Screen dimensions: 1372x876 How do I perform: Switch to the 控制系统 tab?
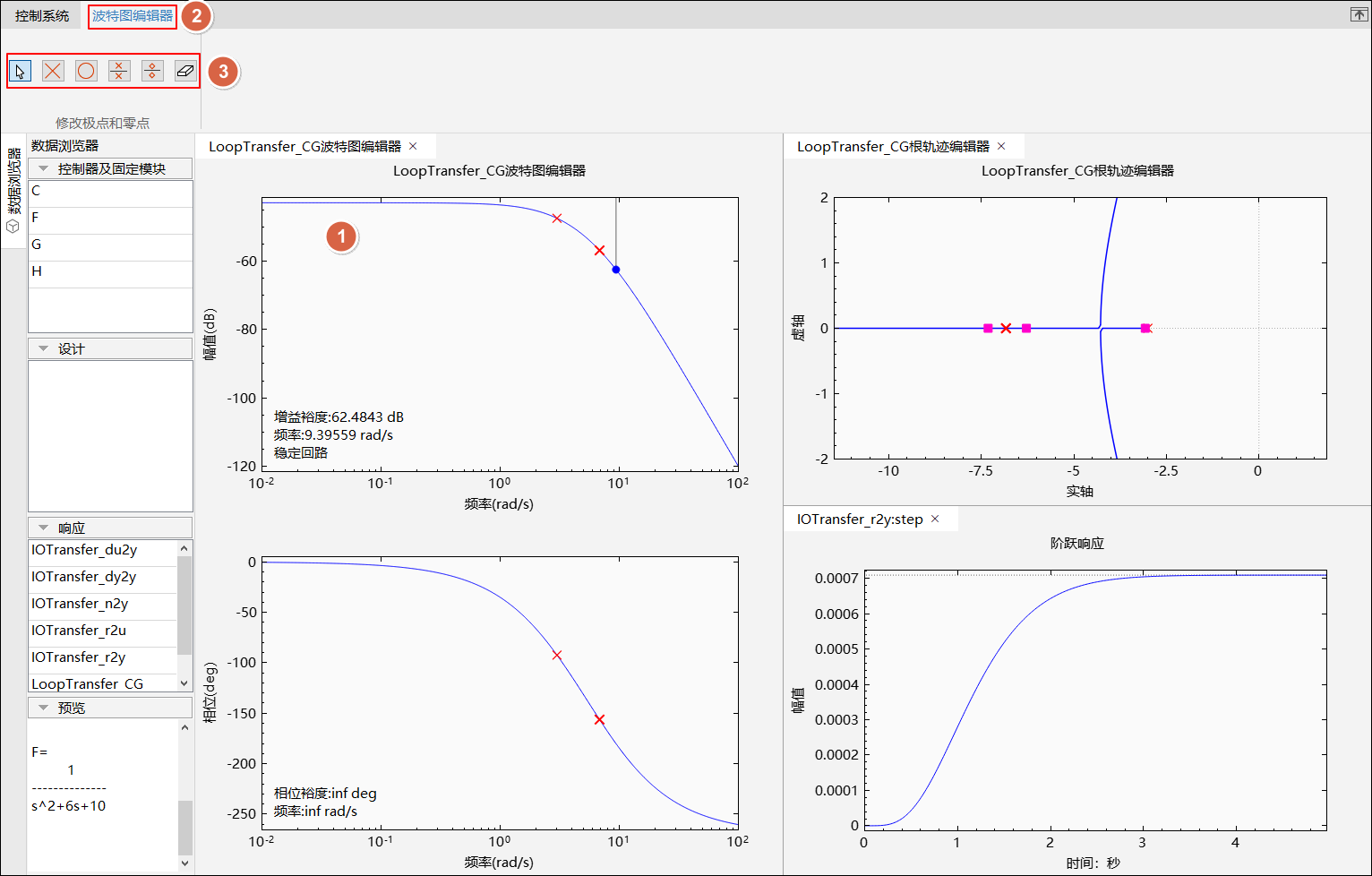[42, 16]
